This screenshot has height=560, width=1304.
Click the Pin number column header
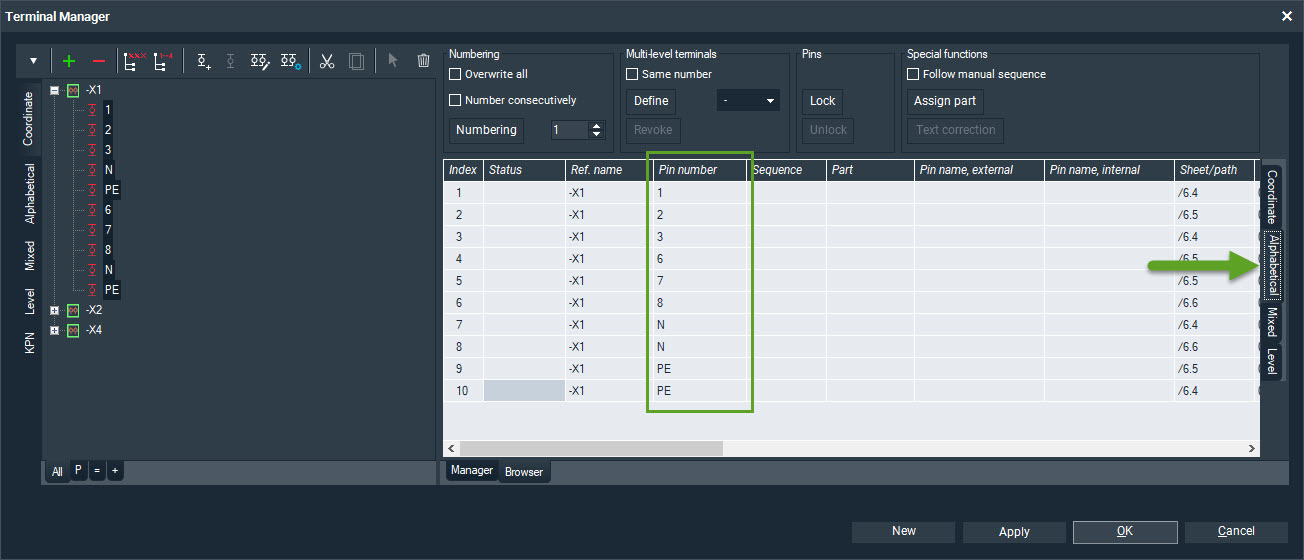698,170
